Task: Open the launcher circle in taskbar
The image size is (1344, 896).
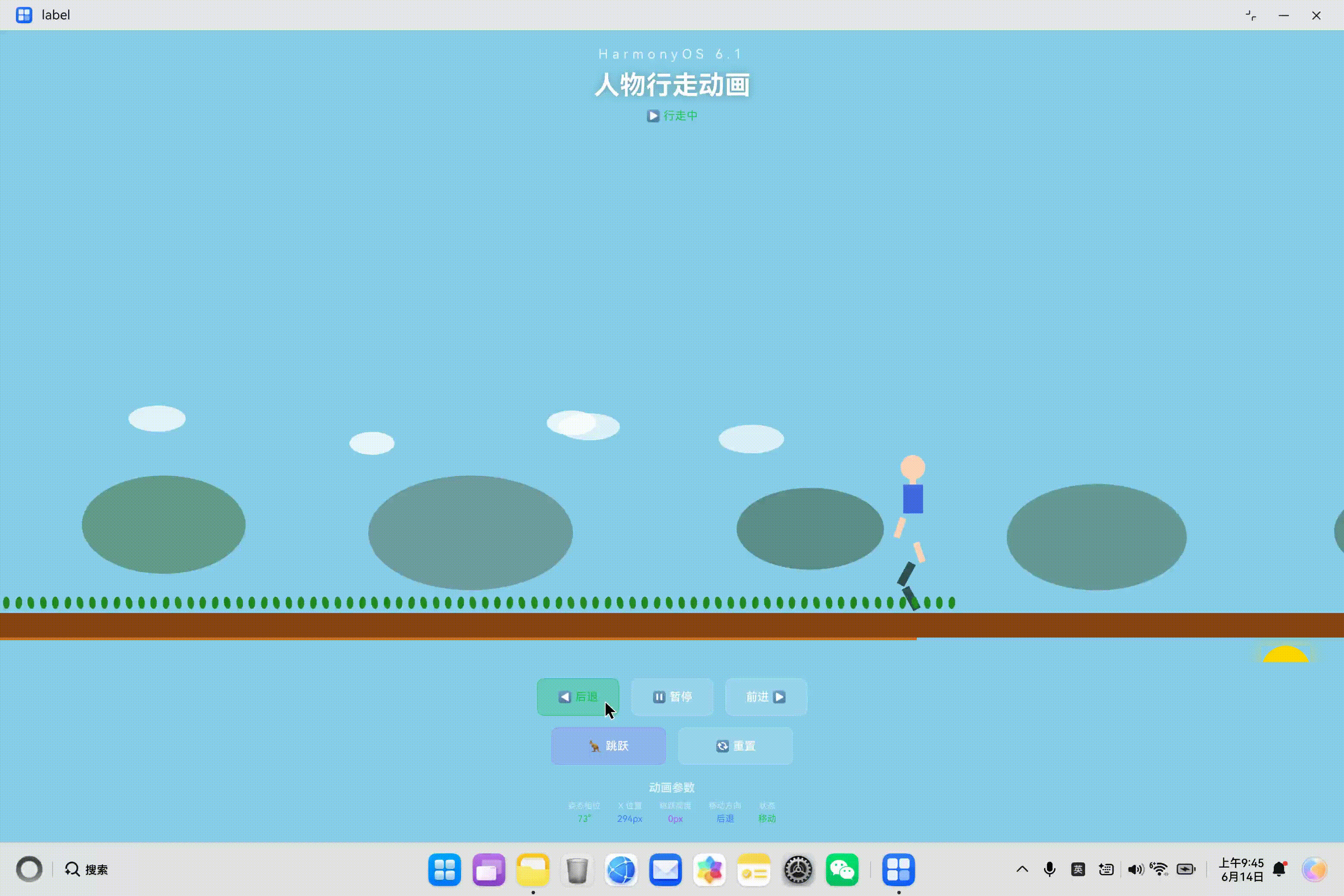Action: point(29,869)
